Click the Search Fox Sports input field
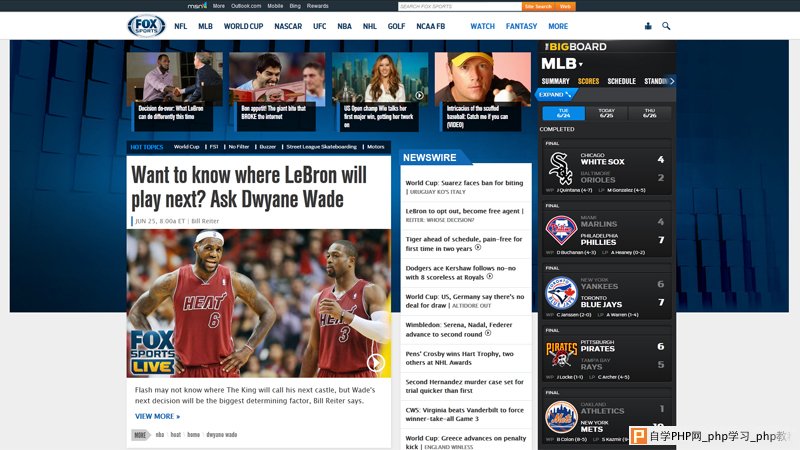The width and height of the screenshot is (800, 450). [x=459, y=6]
